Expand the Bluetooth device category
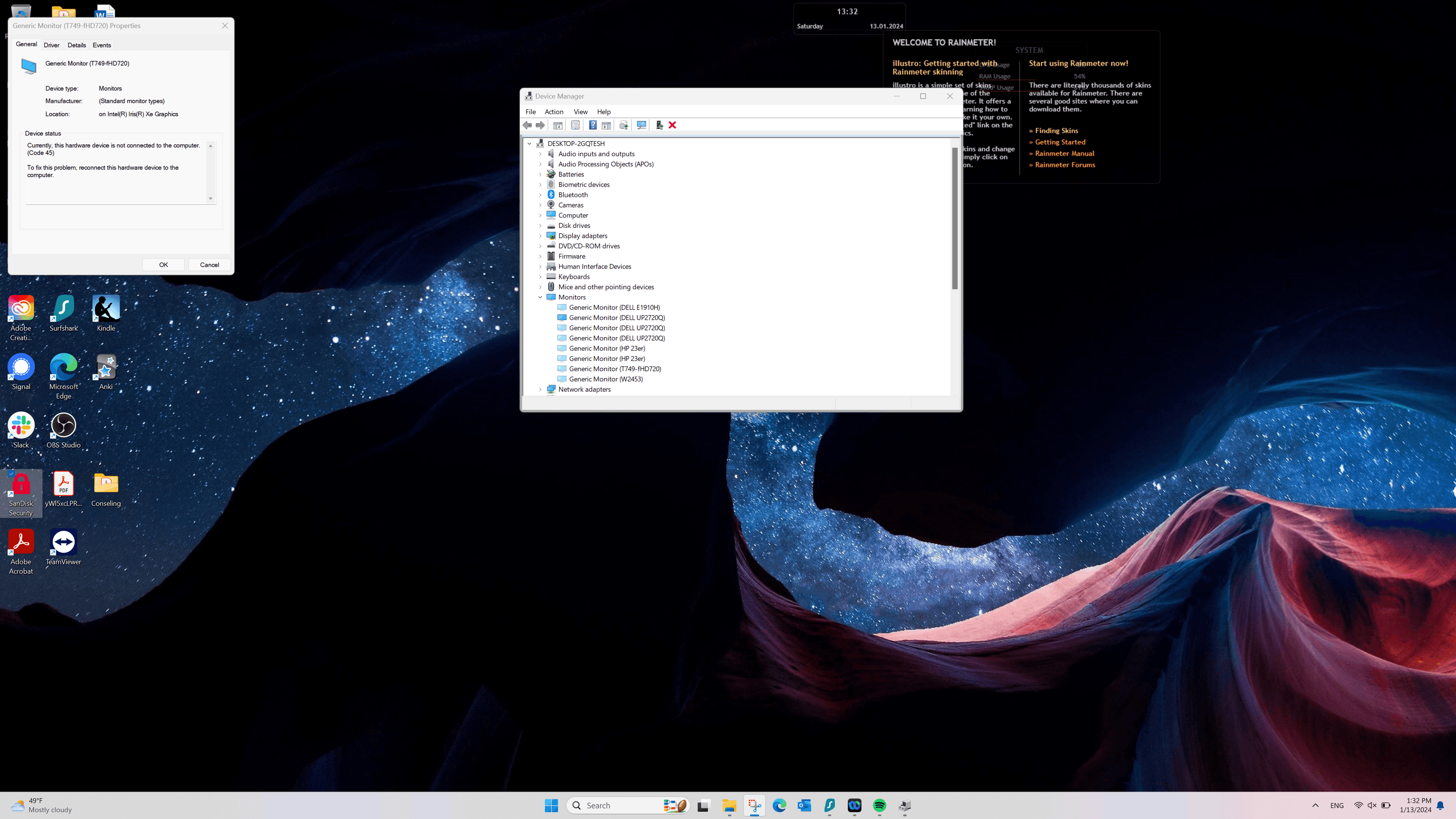This screenshot has width=1456, height=819. [540, 195]
